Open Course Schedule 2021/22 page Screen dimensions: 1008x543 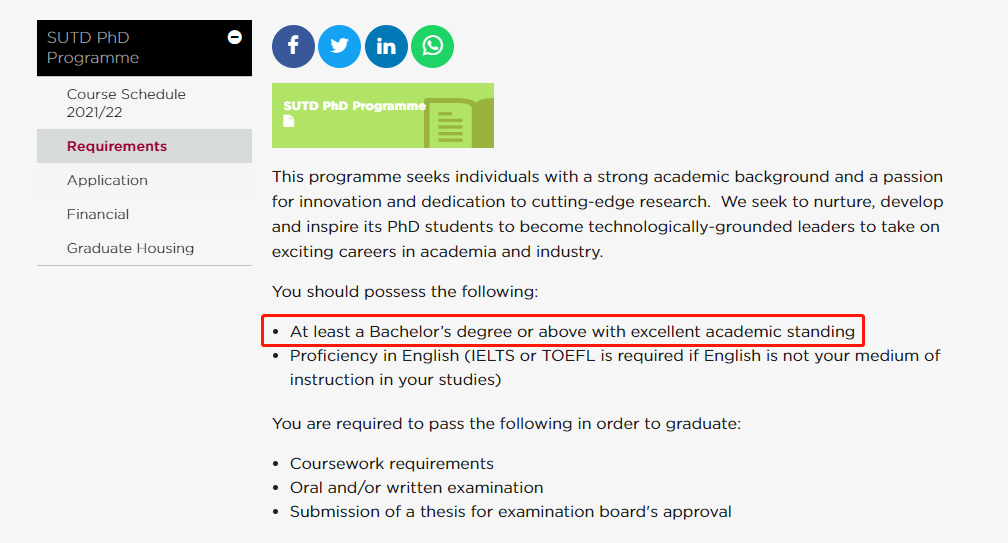pos(126,103)
